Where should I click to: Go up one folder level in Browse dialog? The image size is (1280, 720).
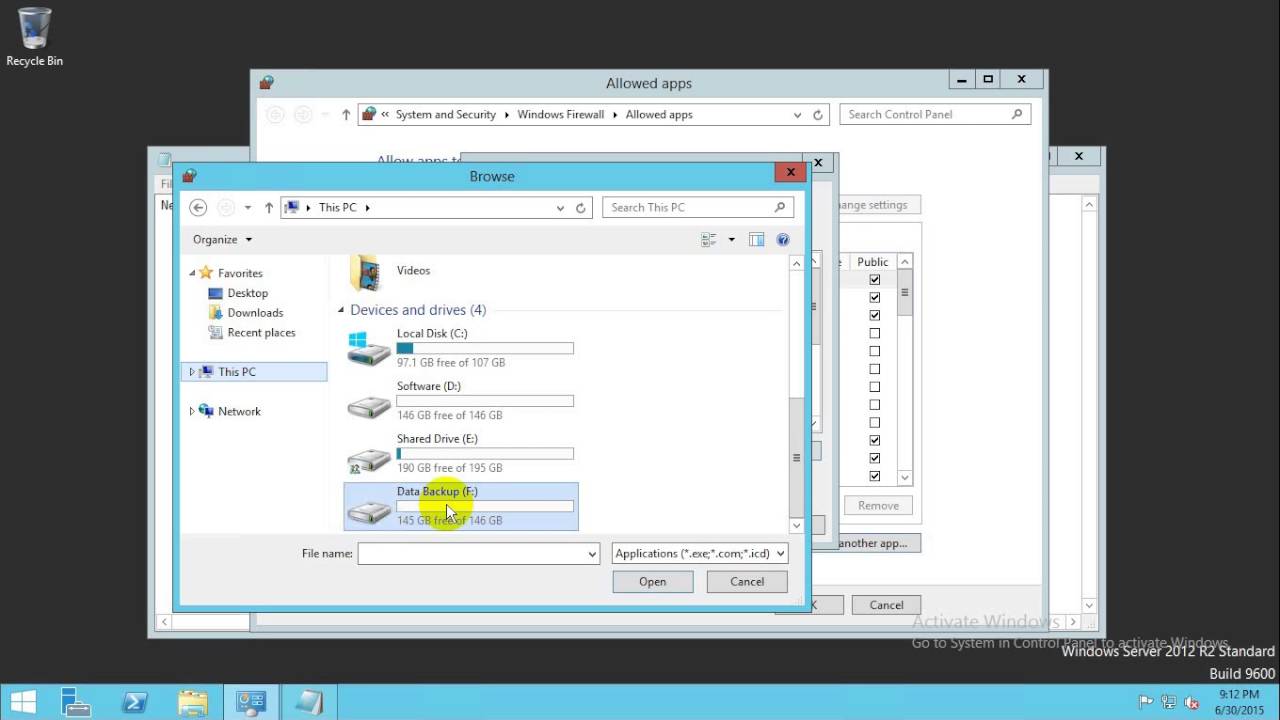[269, 208]
